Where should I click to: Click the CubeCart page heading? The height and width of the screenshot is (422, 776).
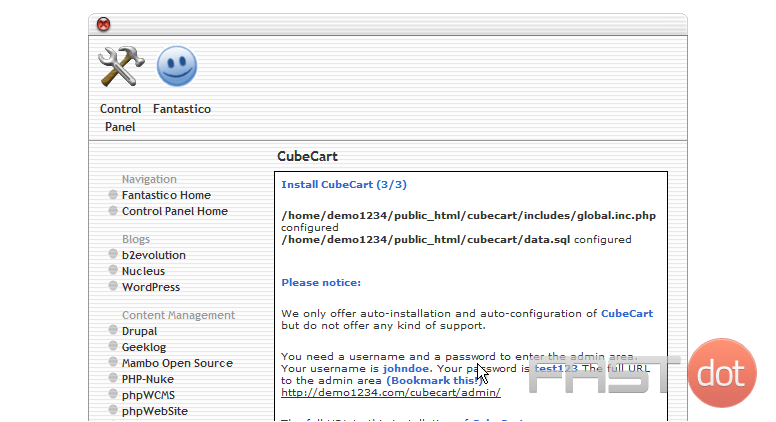pyautogui.click(x=307, y=156)
